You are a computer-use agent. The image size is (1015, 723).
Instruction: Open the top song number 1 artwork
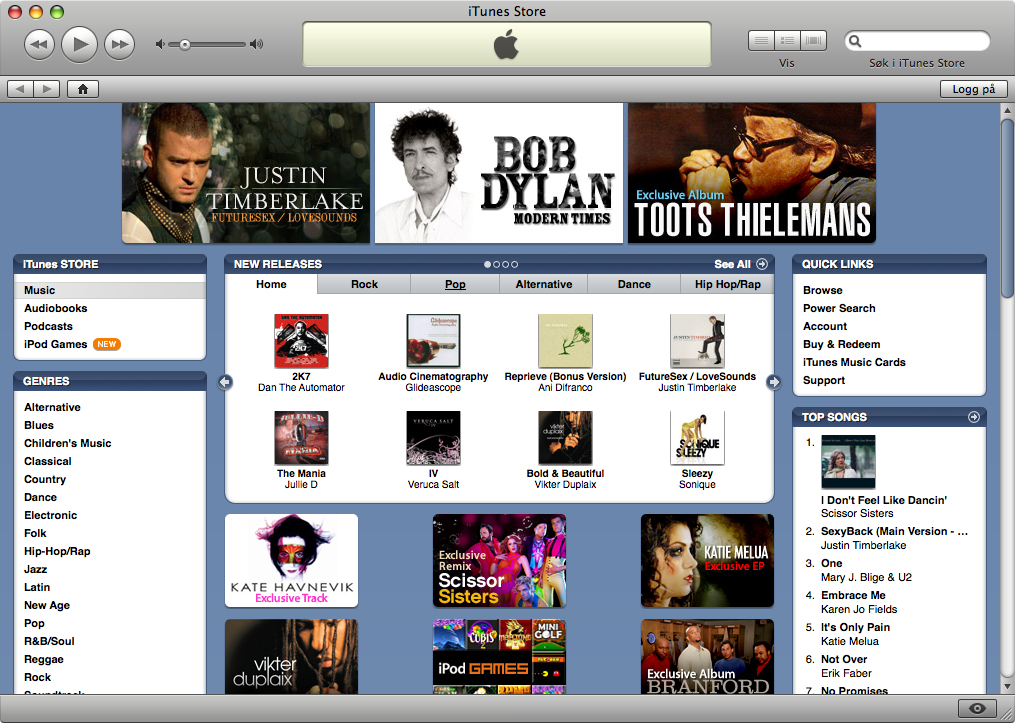click(848, 462)
